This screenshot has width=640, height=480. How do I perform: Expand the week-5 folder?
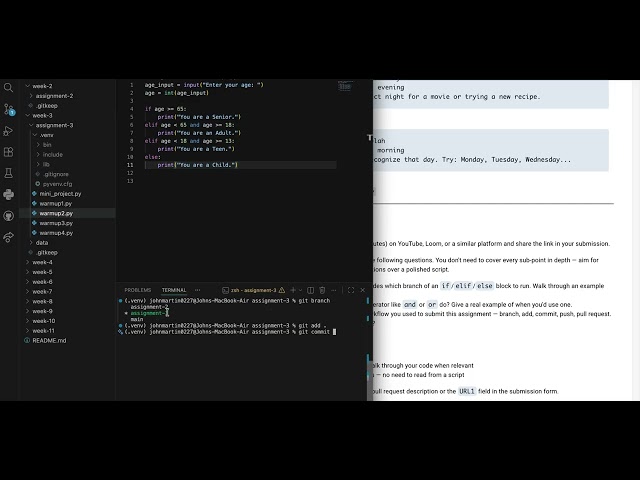click(x=69, y=272)
